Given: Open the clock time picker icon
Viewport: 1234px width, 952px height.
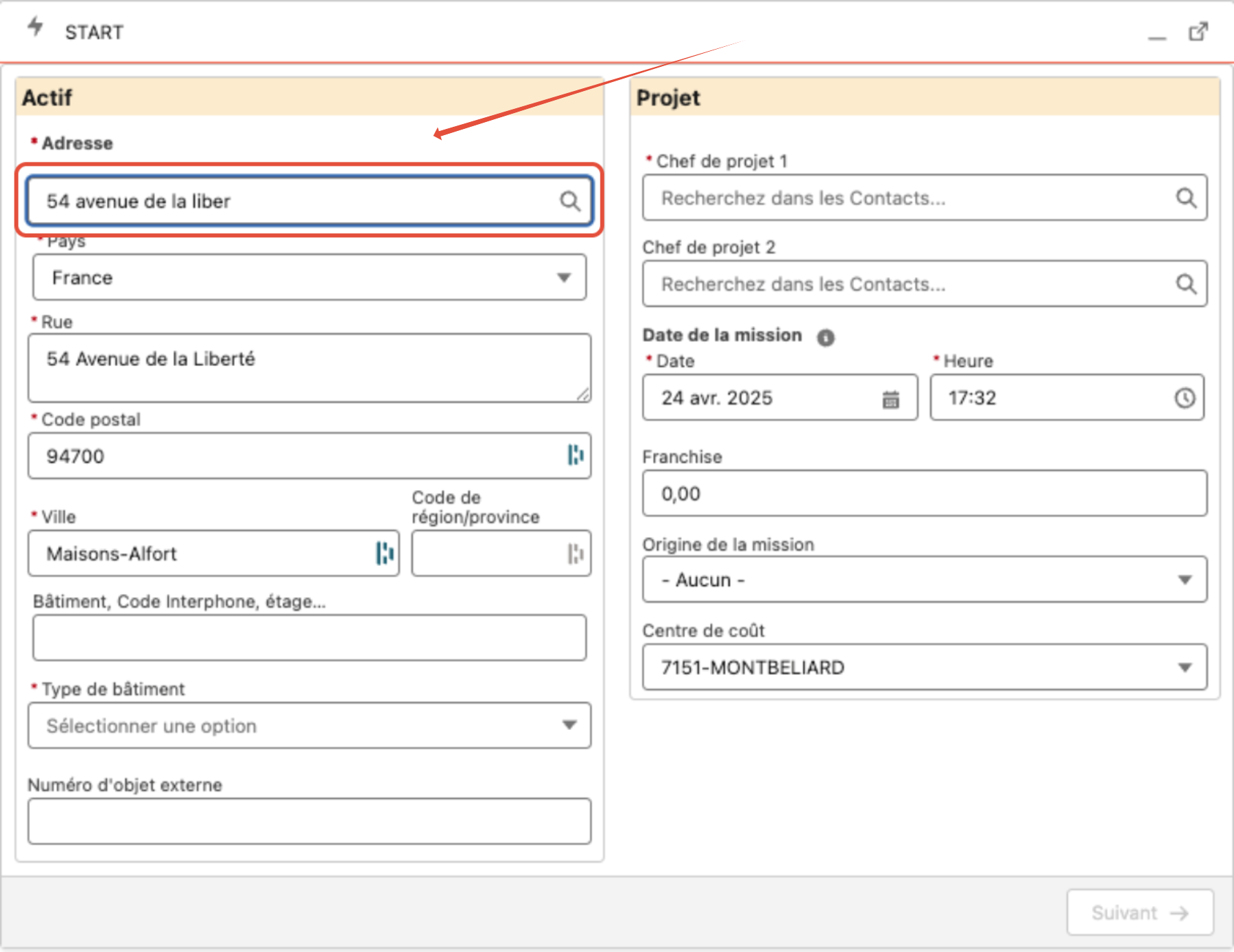Looking at the screenshot, I should pyautogui.click(x=1184, y=398).
